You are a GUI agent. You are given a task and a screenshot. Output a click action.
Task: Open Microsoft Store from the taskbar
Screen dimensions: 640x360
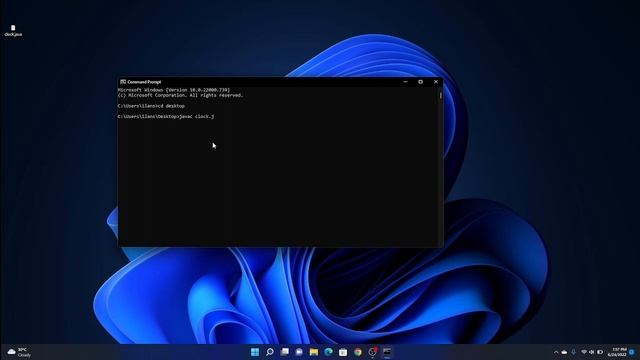[x=343, y=352]
